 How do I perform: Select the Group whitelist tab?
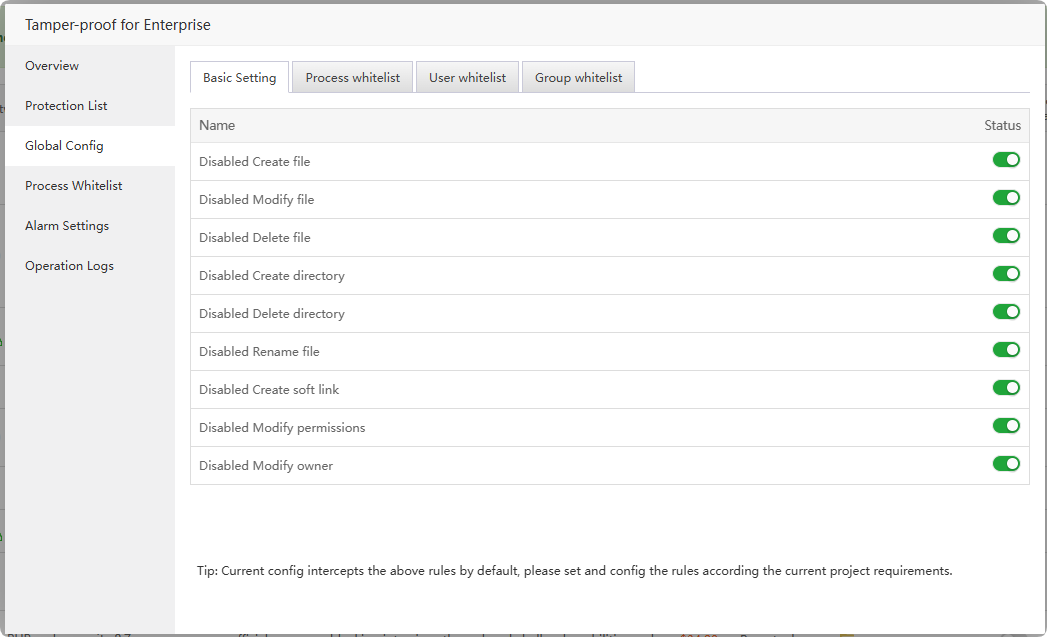pos(578,78)
